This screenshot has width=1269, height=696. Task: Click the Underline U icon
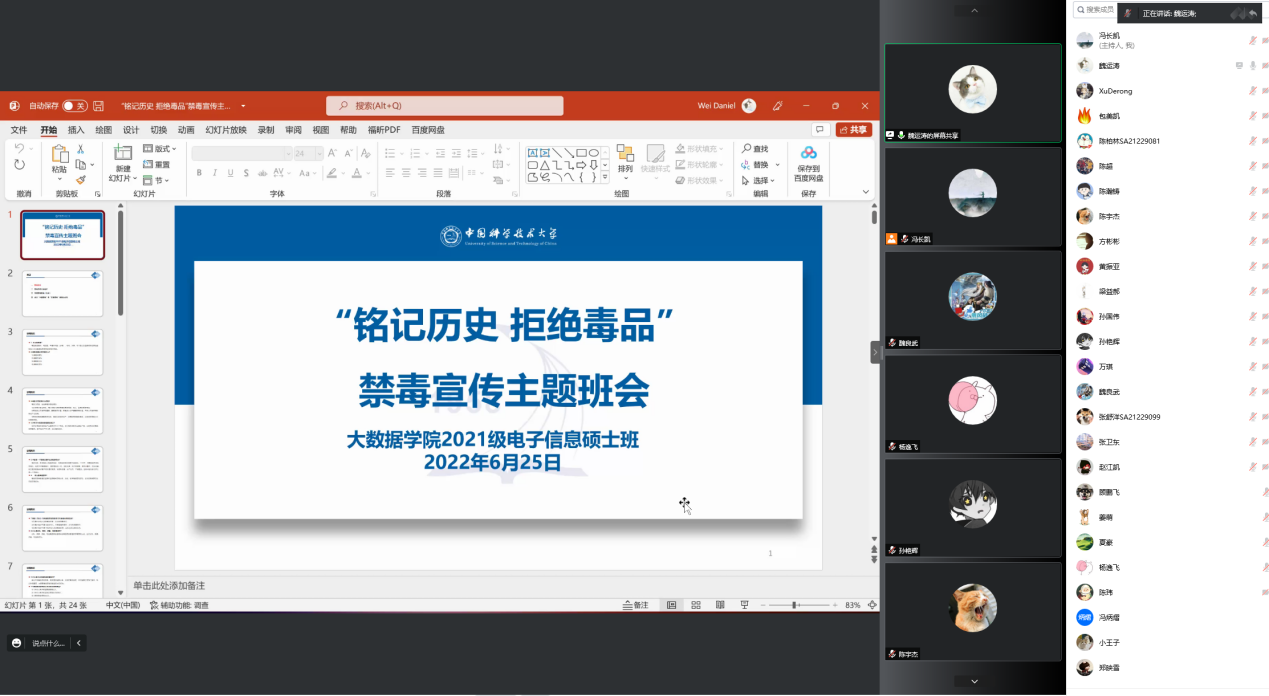[228, 173]
